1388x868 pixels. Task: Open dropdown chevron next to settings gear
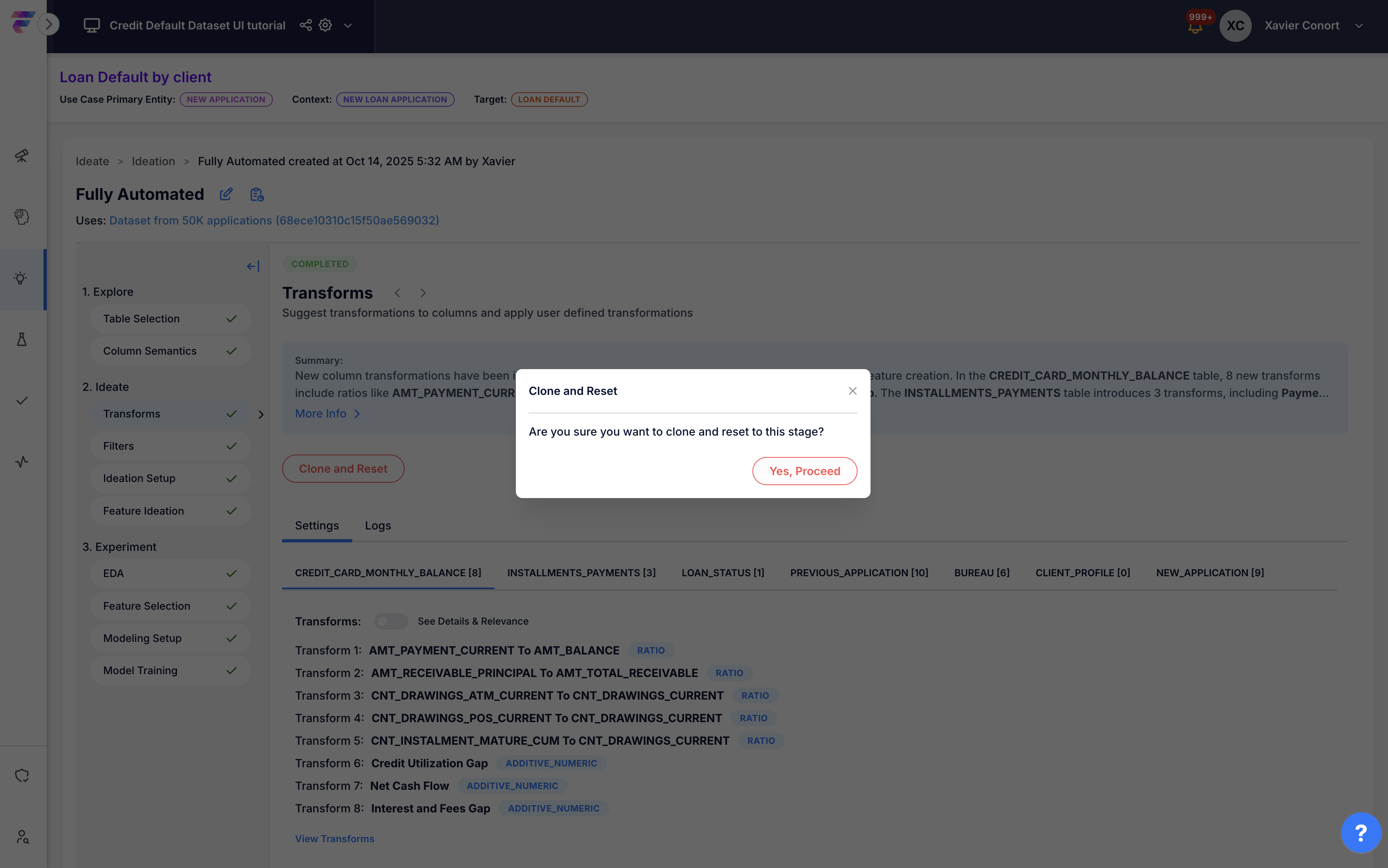pos(348,26)
